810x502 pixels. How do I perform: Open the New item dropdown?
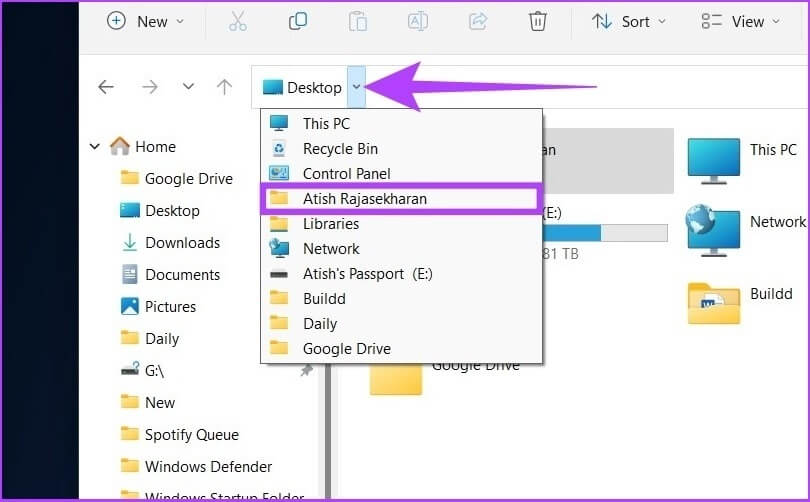145,22
